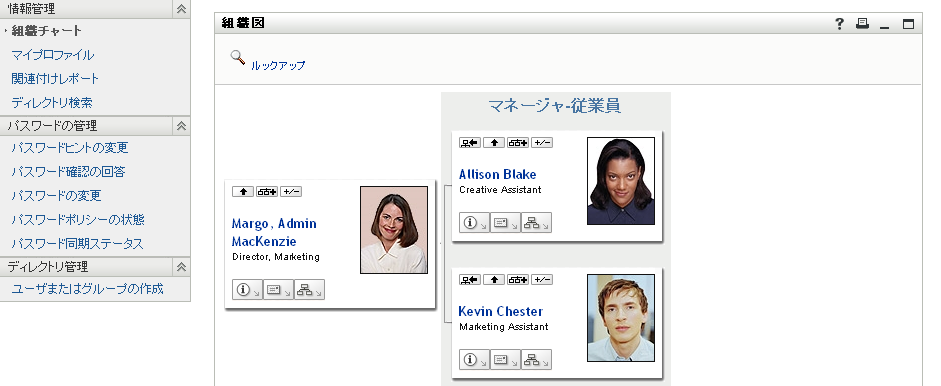Image resolution: width=941 pixels, height=386 pixels.
Task: Click the Creative Assistant title text
Action: click(500, 190)
